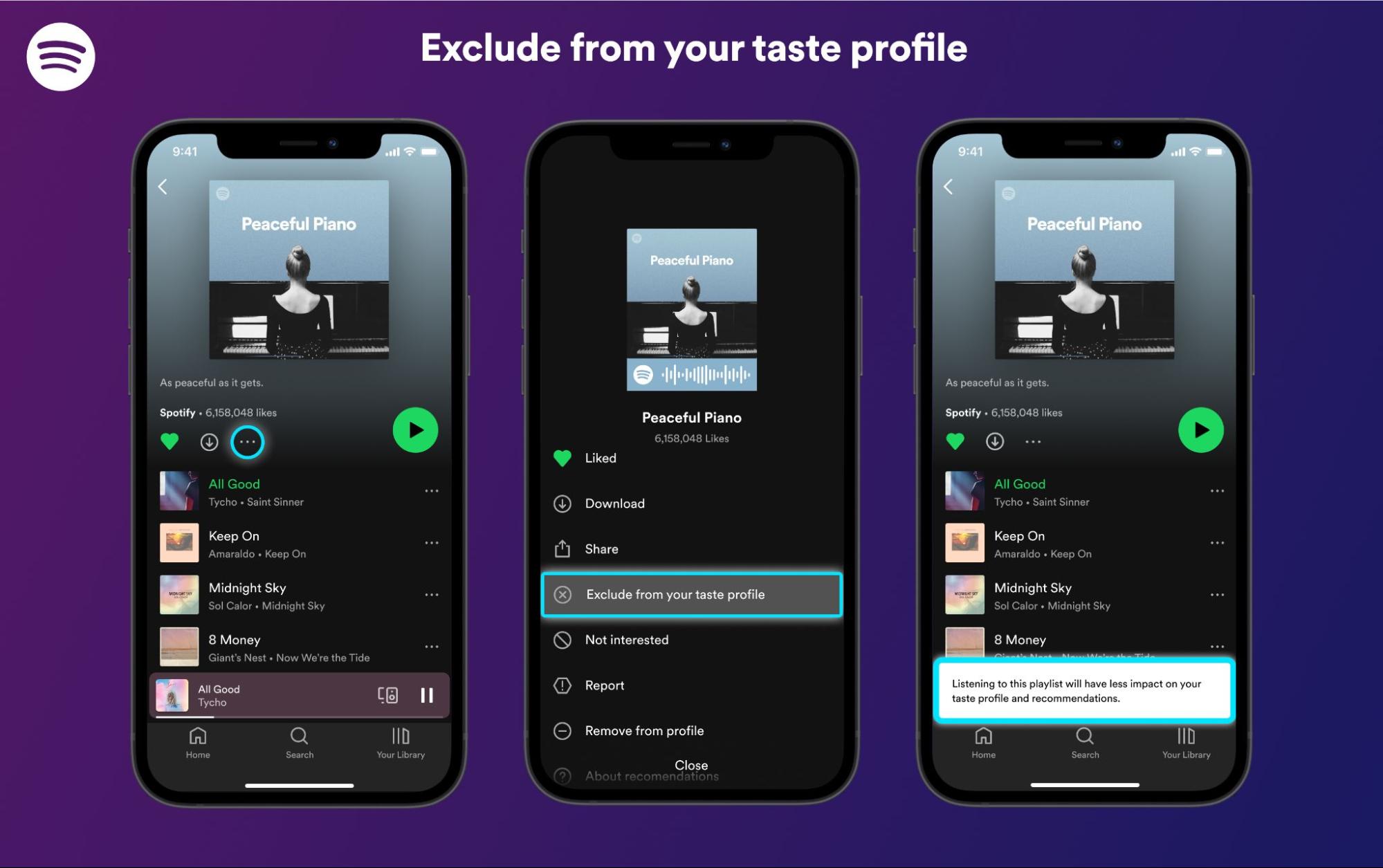The height and width of the screenshot is (868, 1383).
Task: Tap Your Library tab bottom navigation
Action: 400,743
